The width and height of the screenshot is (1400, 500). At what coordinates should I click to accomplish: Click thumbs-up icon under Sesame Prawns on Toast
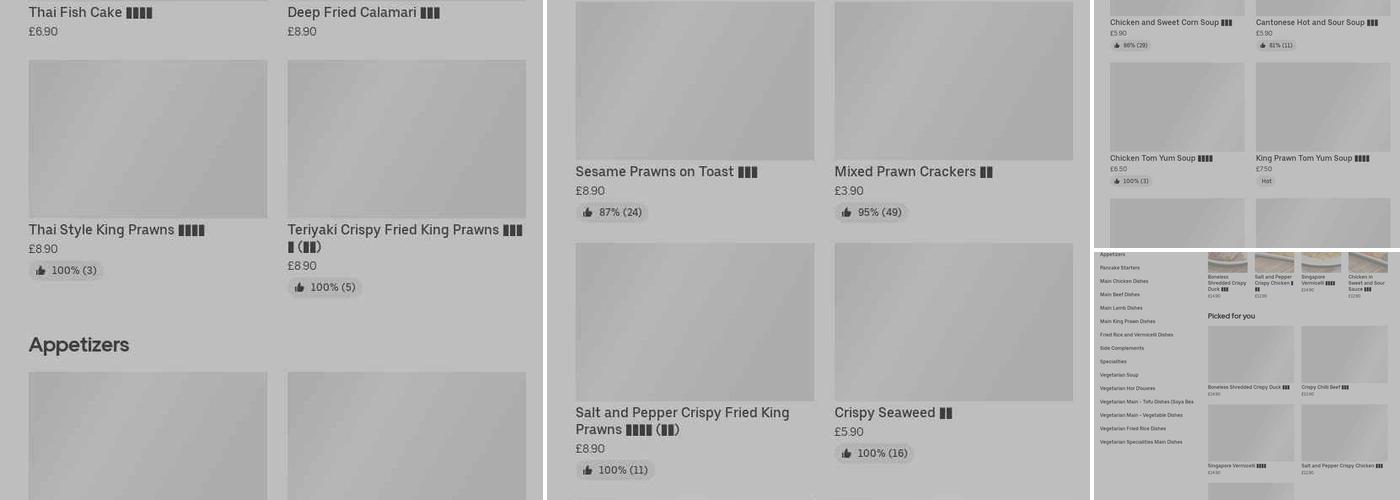pos(588,213)
